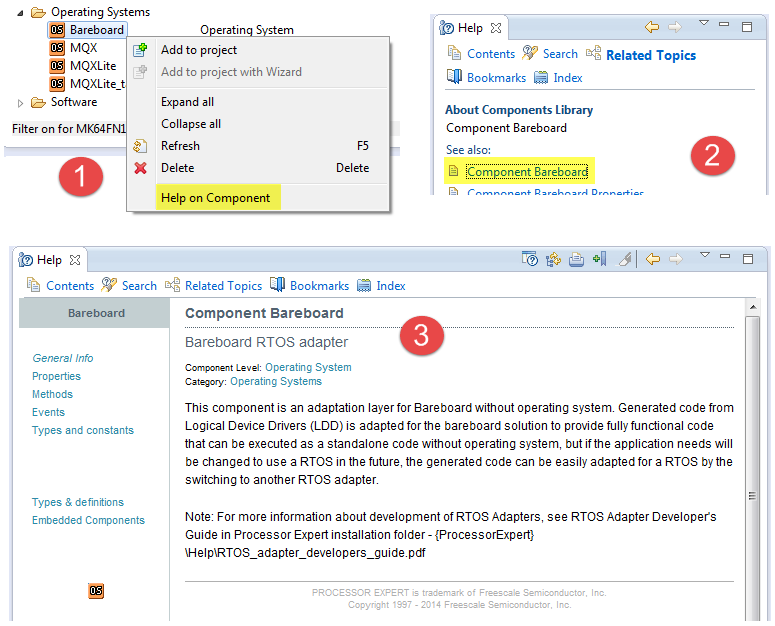Open Search in the upper Help panel
The image size is (775, 626).
pos(560,54)
